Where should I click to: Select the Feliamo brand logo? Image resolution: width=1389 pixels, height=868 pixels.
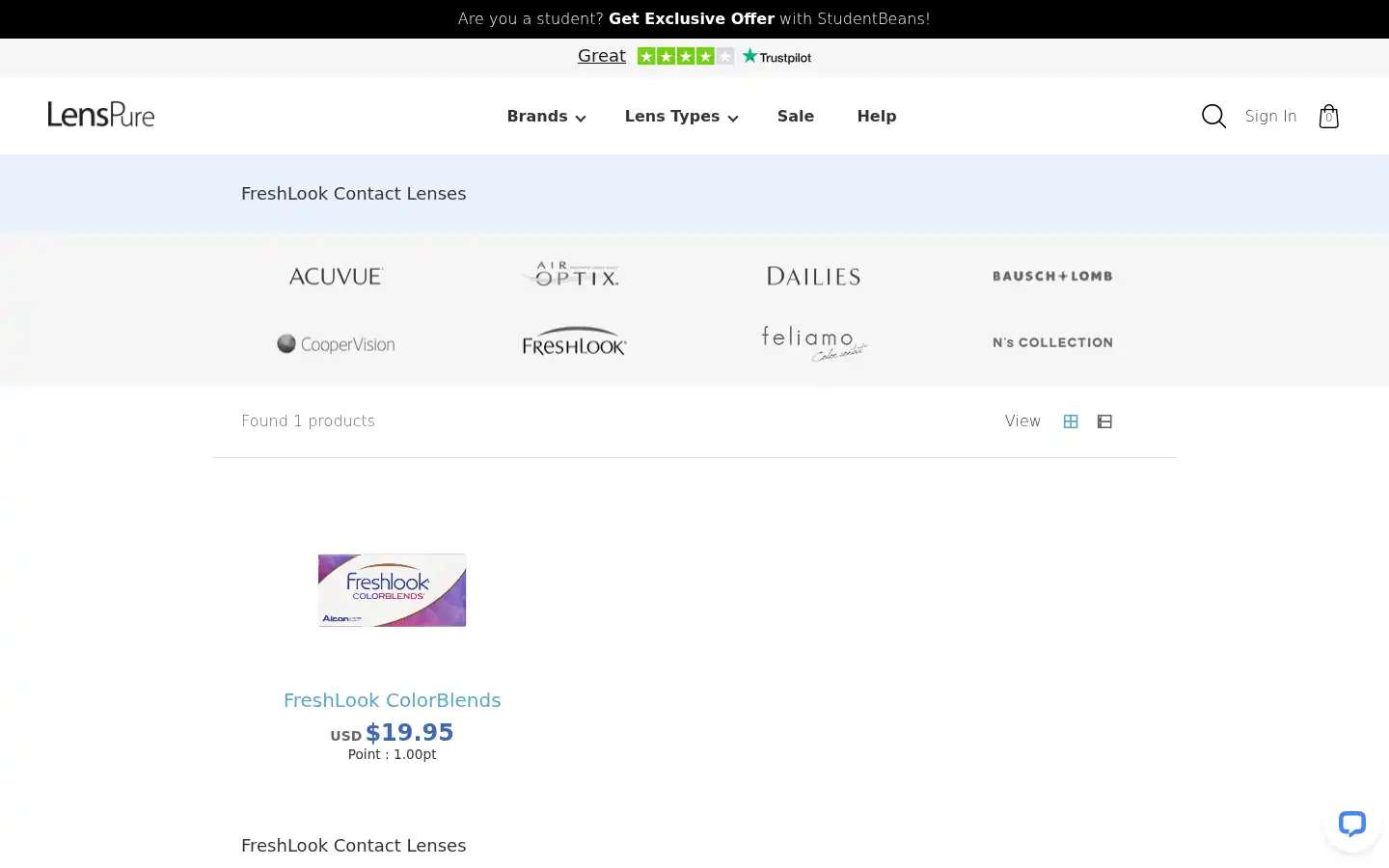click(814, 342)
